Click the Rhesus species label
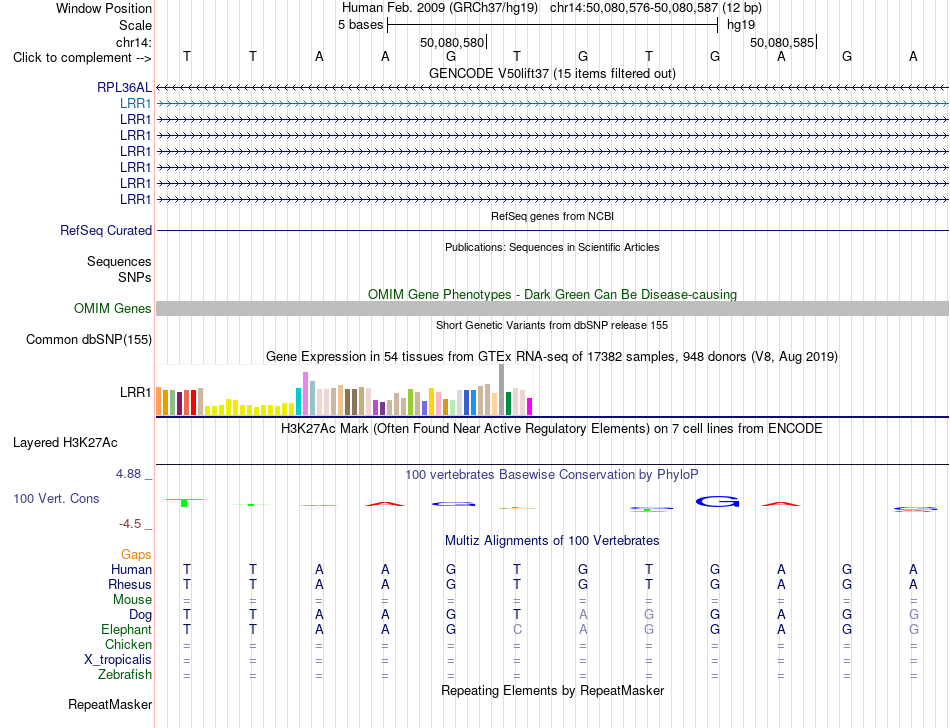This screenshot has width=950, height=728. point(130,584)
